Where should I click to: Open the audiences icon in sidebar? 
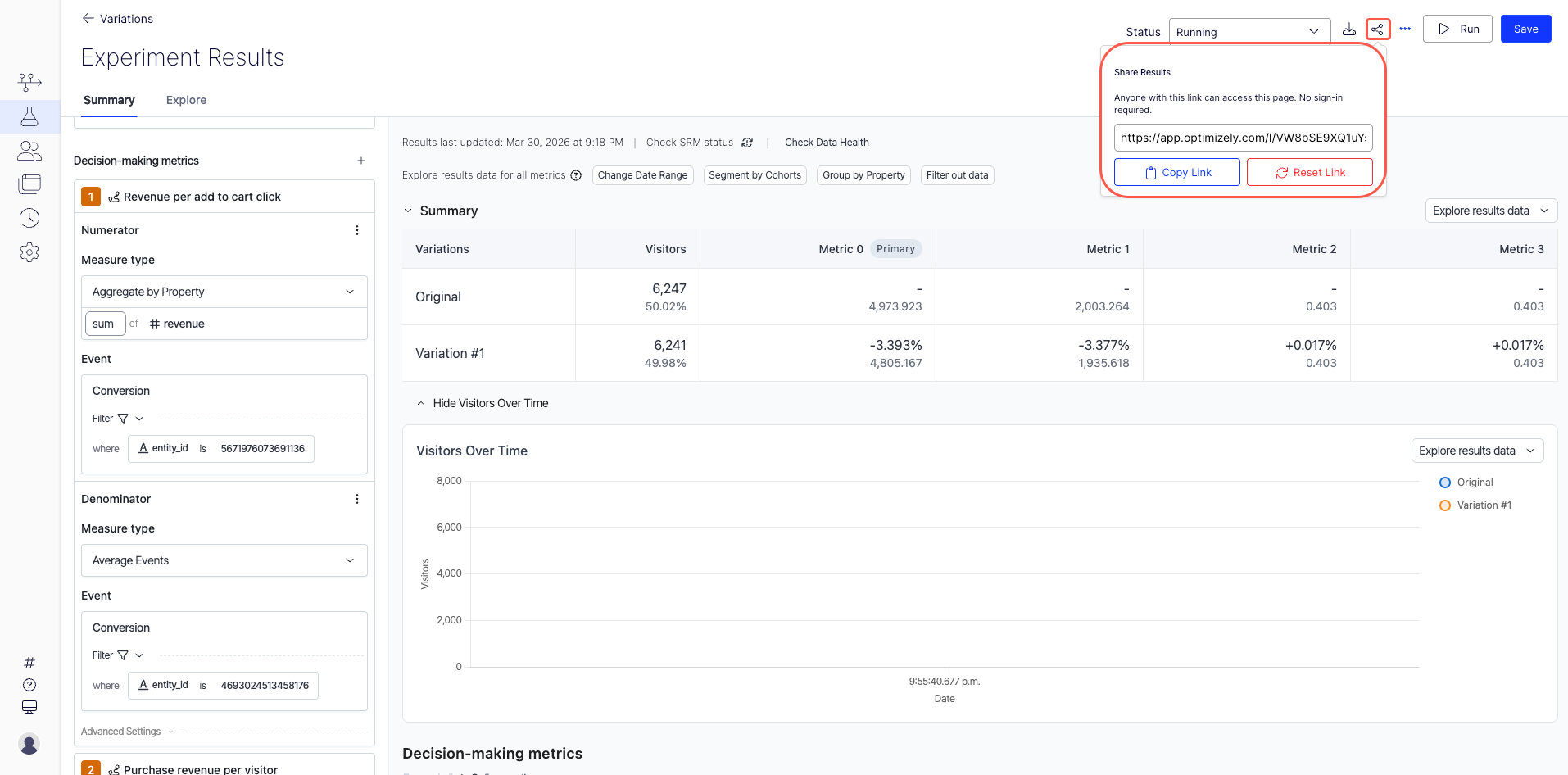tap(29, 151)
